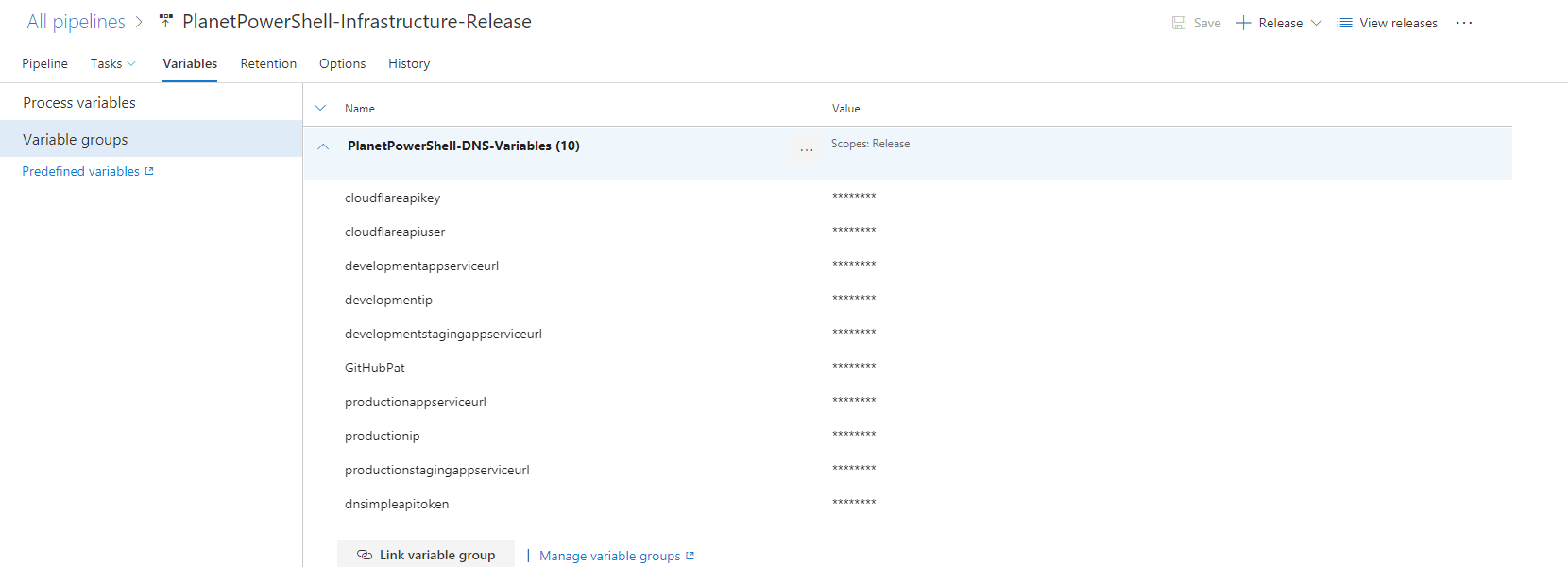Click the link chain icon on Link variable group
The width and height of the screenshot is (1568, 567).
click(x=365, y=555)
